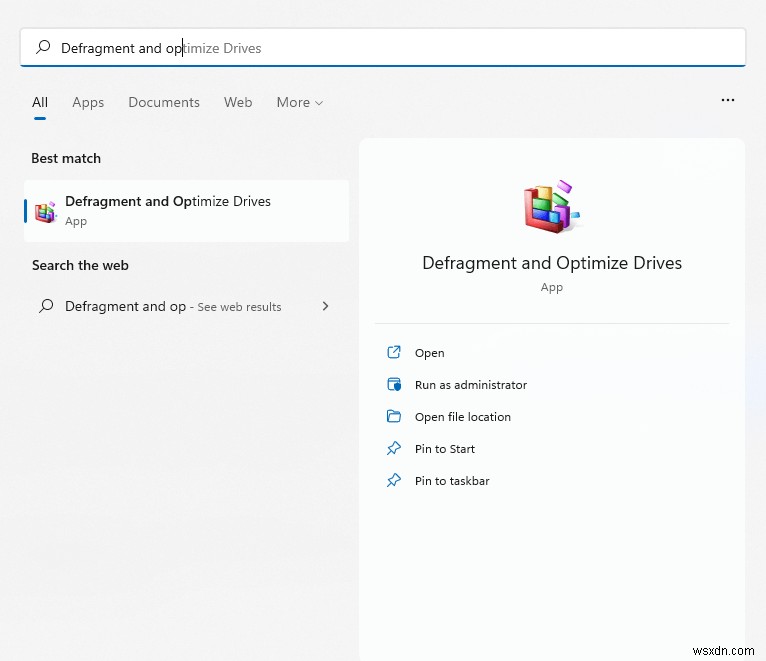The image size is (766, 661).
Task: Choose Run as administrator
Action: (x=471, y=385)
